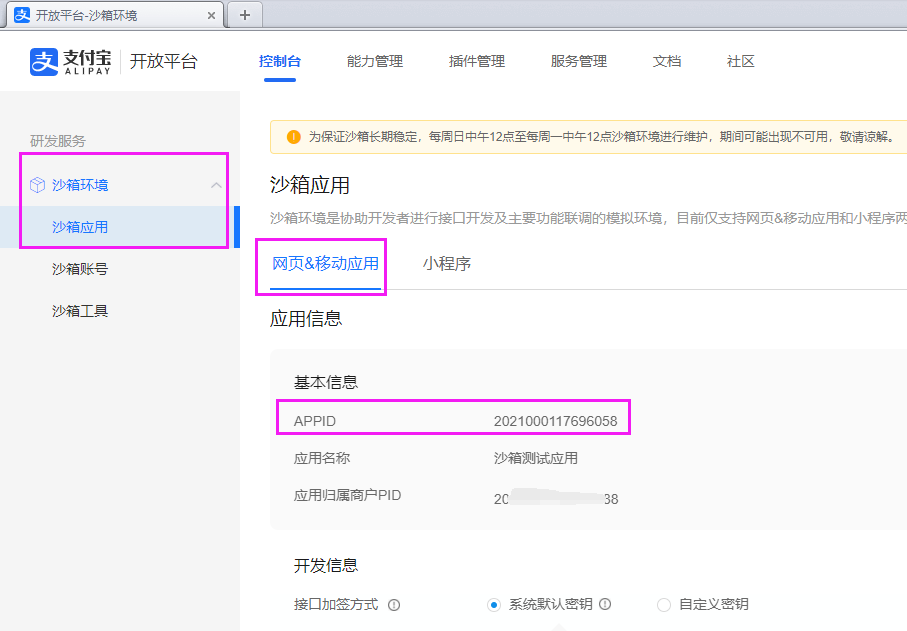Click the sandbox environment cube icon
907x631 pixels.
[x=38, y=185]
